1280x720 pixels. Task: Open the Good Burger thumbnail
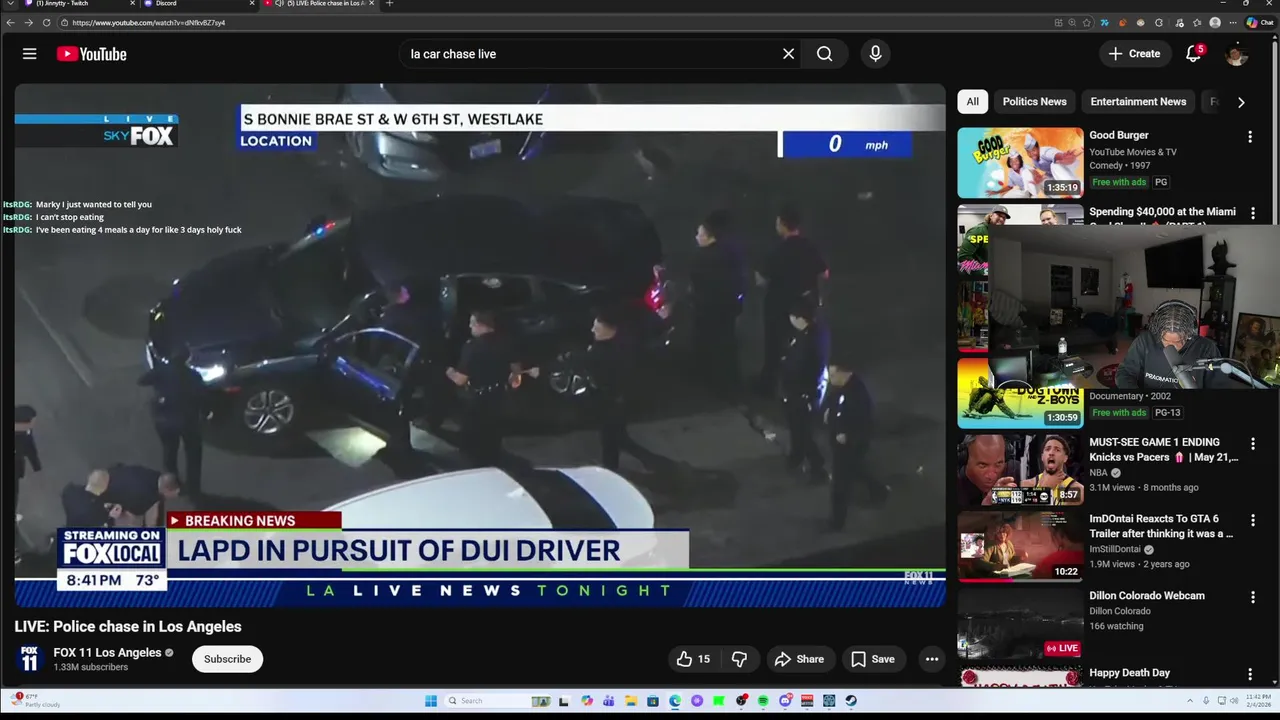[x=1020, y=163]
